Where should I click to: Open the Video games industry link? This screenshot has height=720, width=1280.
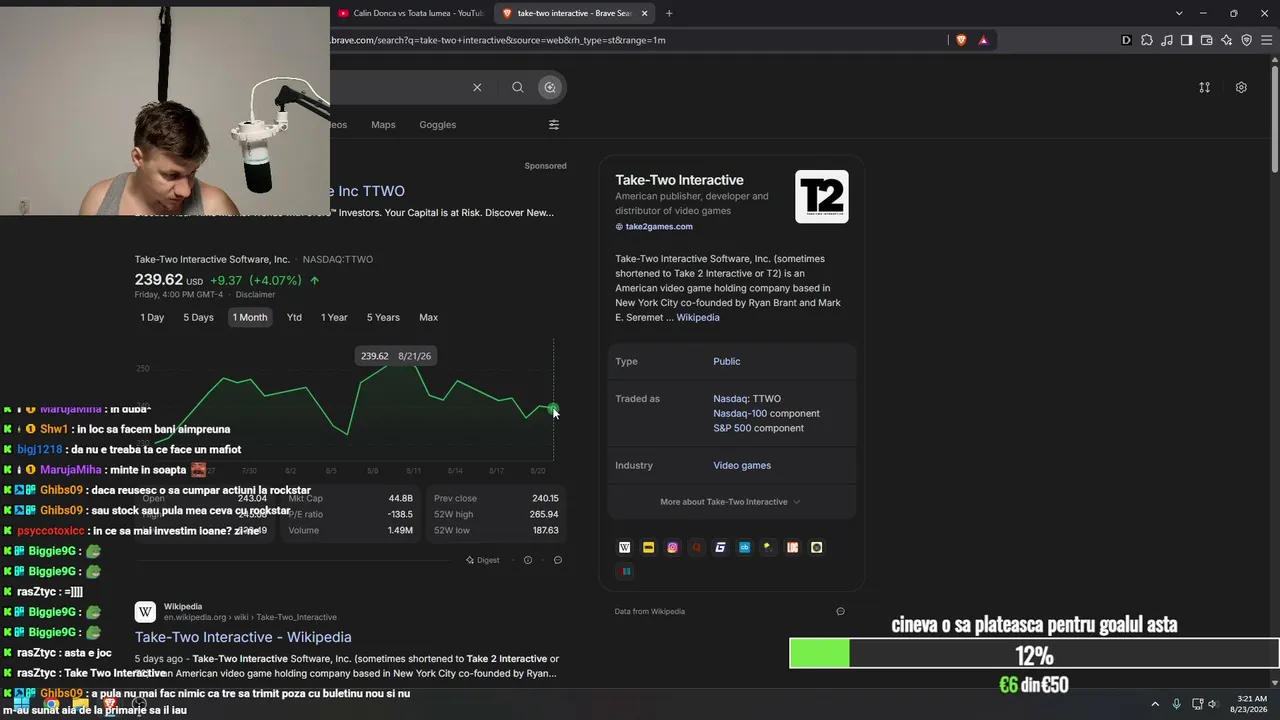742,465
